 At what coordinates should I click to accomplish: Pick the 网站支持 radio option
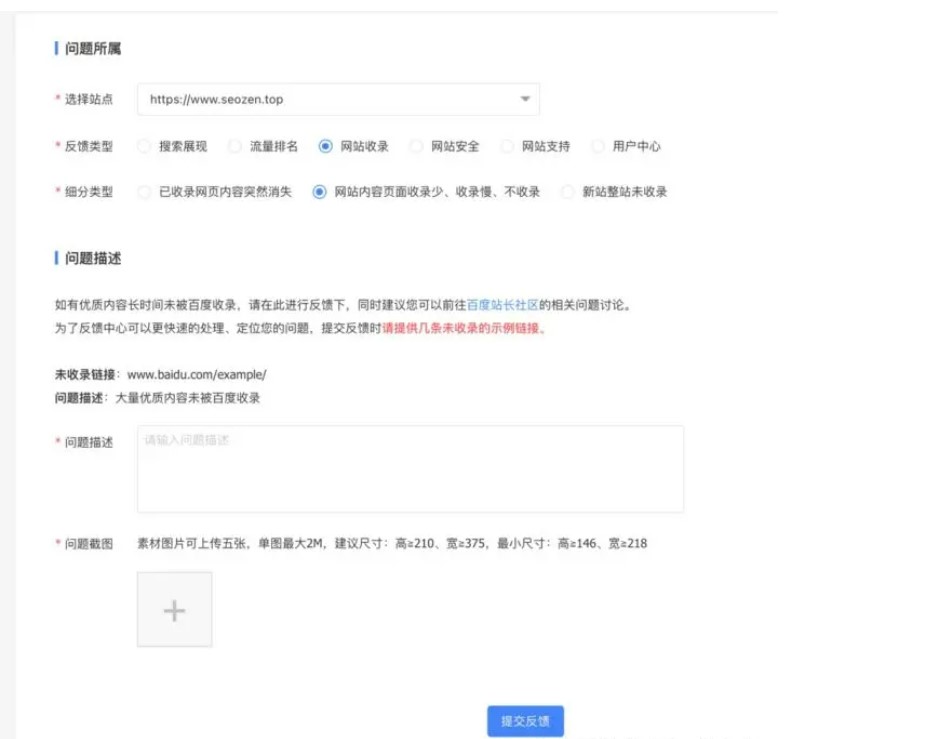[507, 146]
